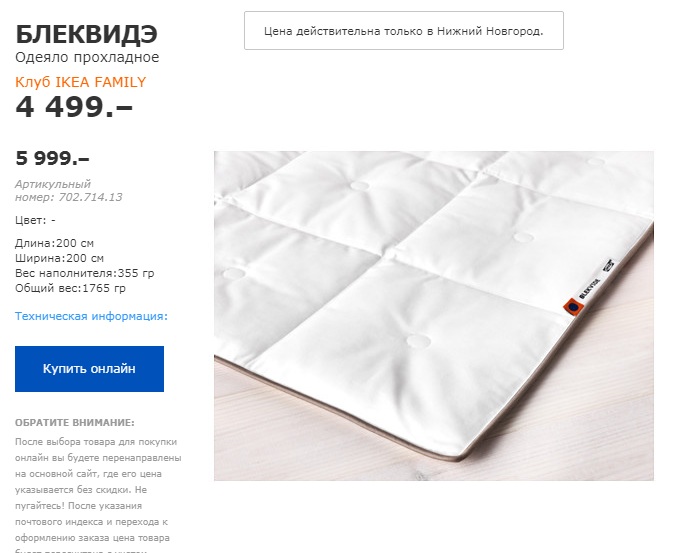The image size is (691, 553).
Task: Click the orange label tag on the duvet
Action: pyautogui.click(x=573, y=307)
